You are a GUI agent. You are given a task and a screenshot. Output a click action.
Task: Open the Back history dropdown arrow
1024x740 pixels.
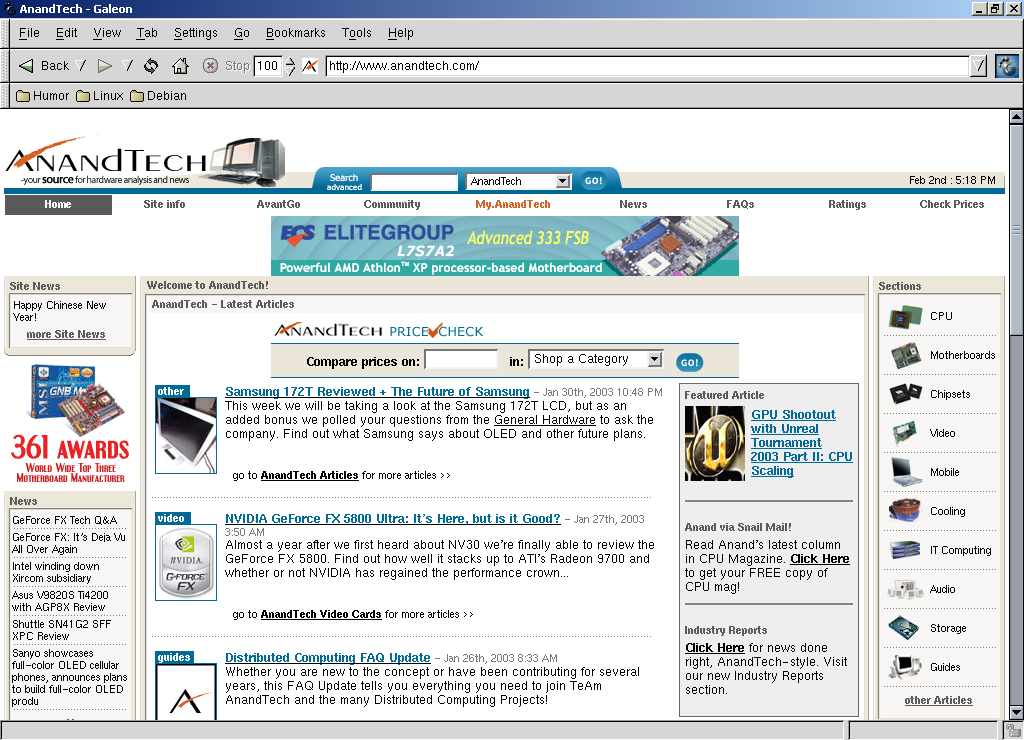click(81, 65)
